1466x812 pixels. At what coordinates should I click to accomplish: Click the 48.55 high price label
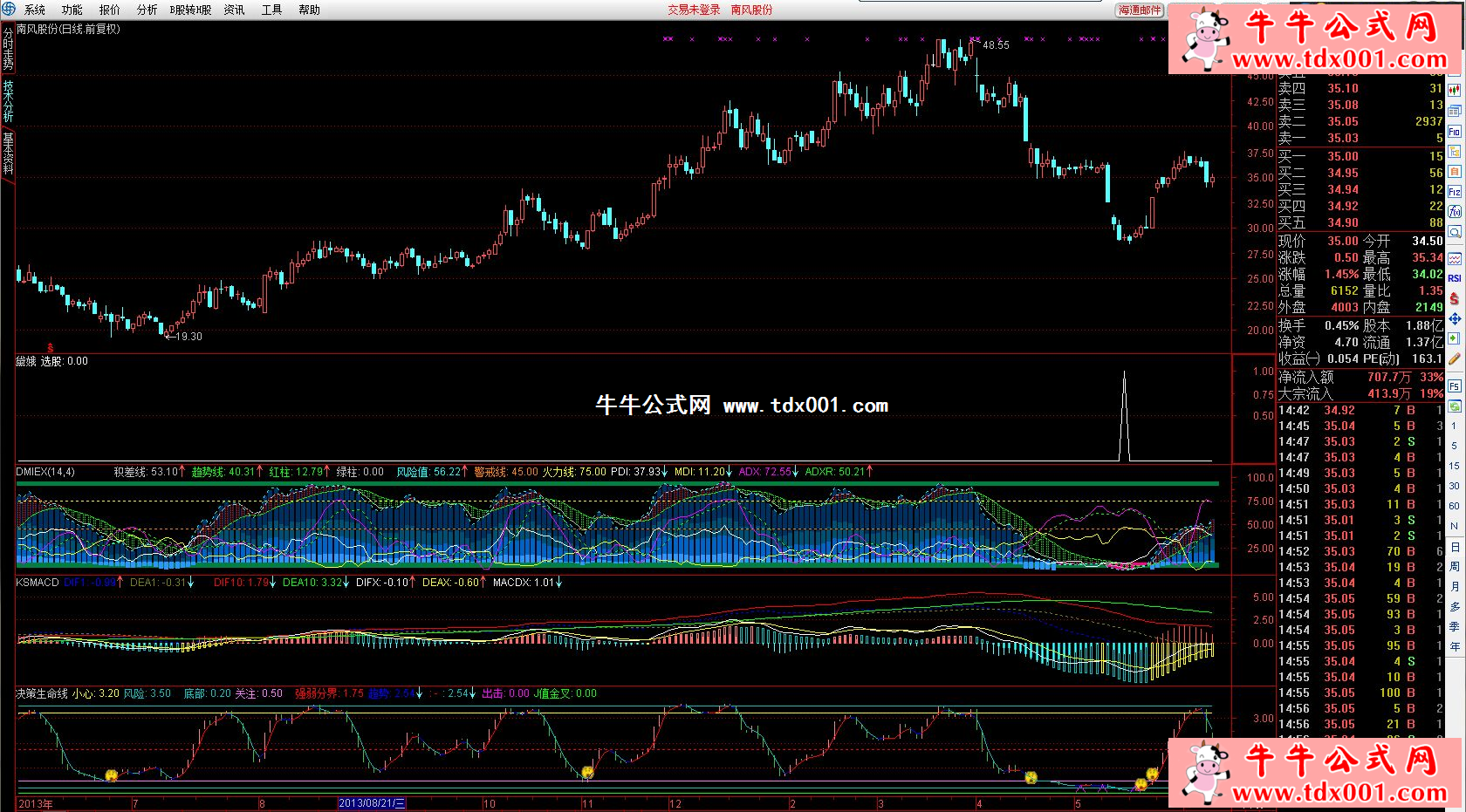[996, 45]
